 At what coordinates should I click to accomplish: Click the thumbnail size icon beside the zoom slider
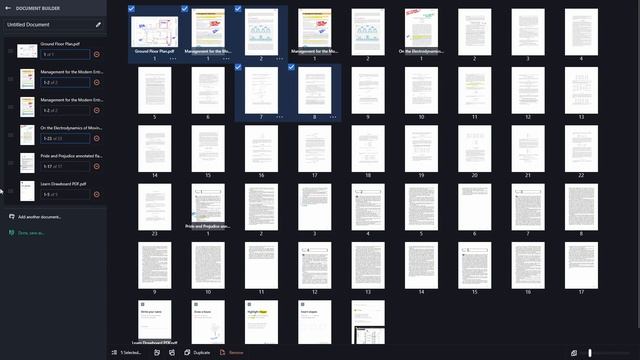tap(573, 353)
